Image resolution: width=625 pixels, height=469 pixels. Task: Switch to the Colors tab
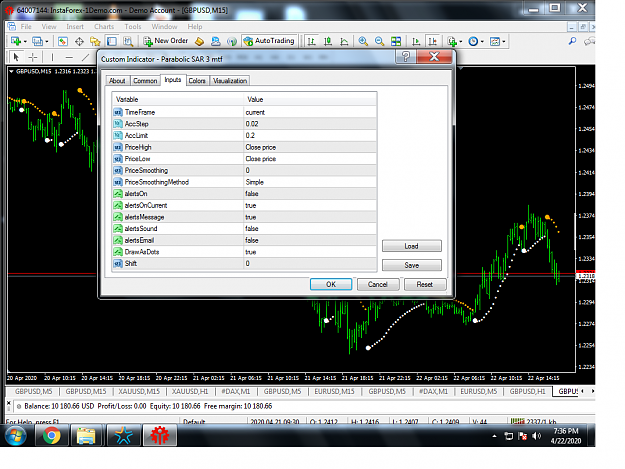tap(197, 80)
